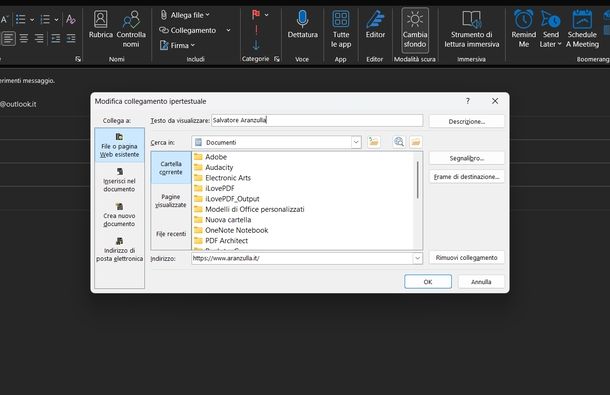
Task: Click Annulla to cancel
Action: tap(481, 282)
